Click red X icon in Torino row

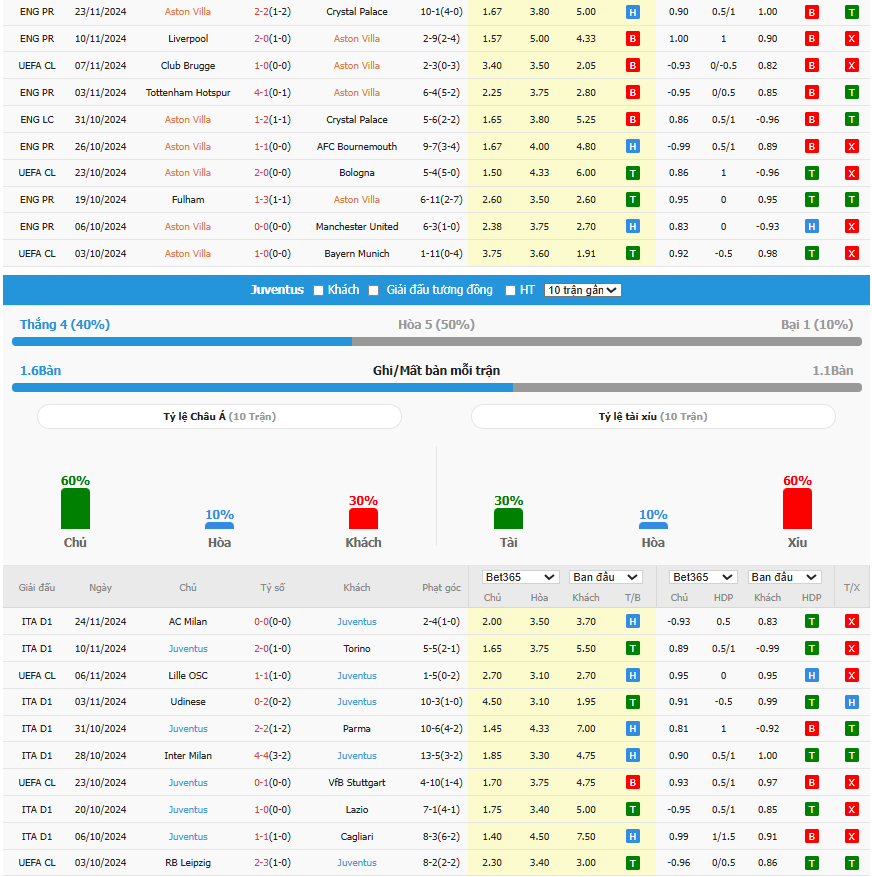tap(851, 648)
